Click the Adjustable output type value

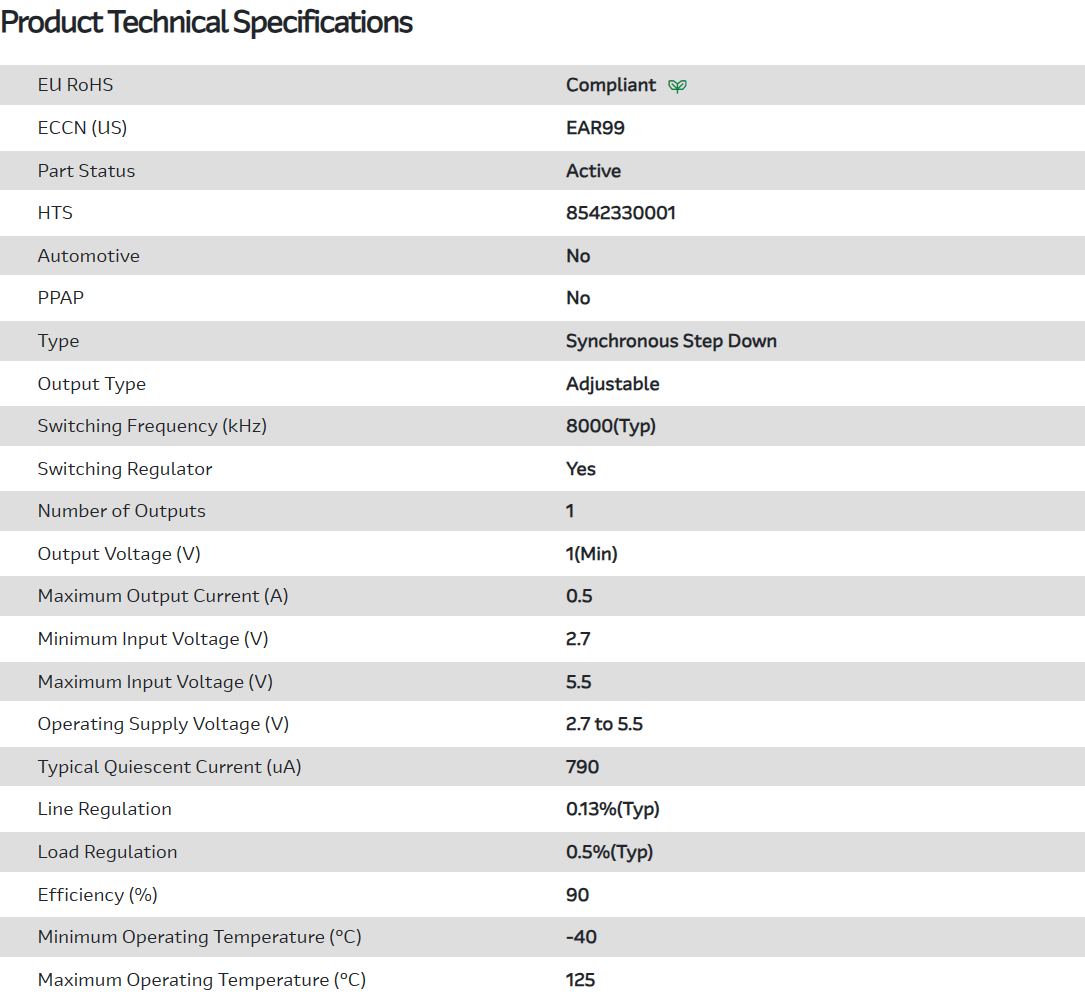612,384
